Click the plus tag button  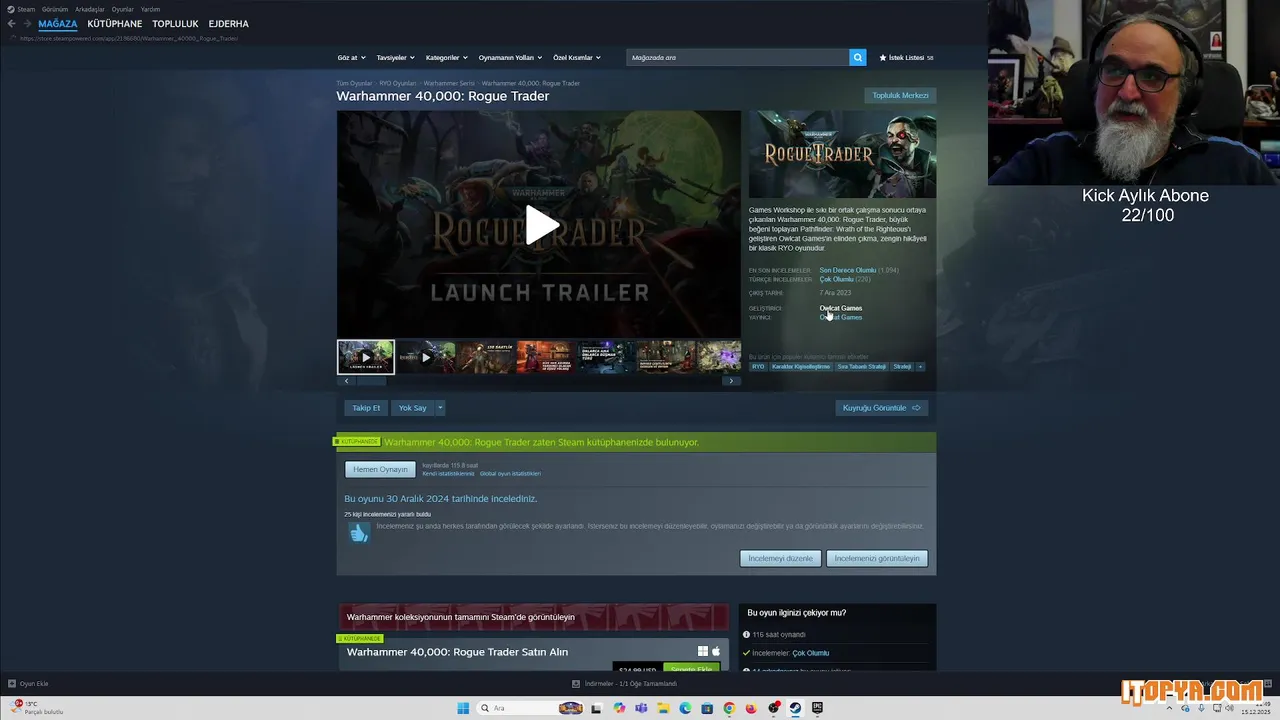(920, 367)
